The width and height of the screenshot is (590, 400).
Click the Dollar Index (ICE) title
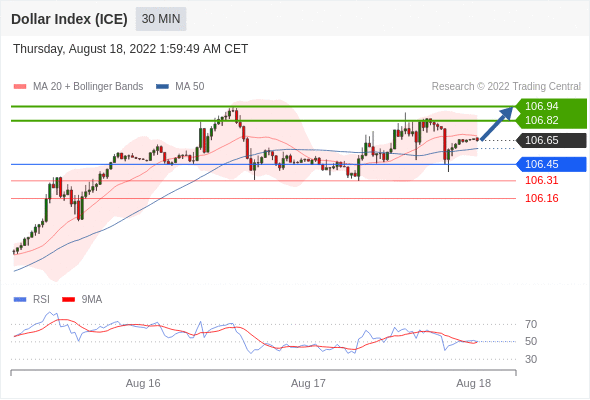click(x=69, y=19)
